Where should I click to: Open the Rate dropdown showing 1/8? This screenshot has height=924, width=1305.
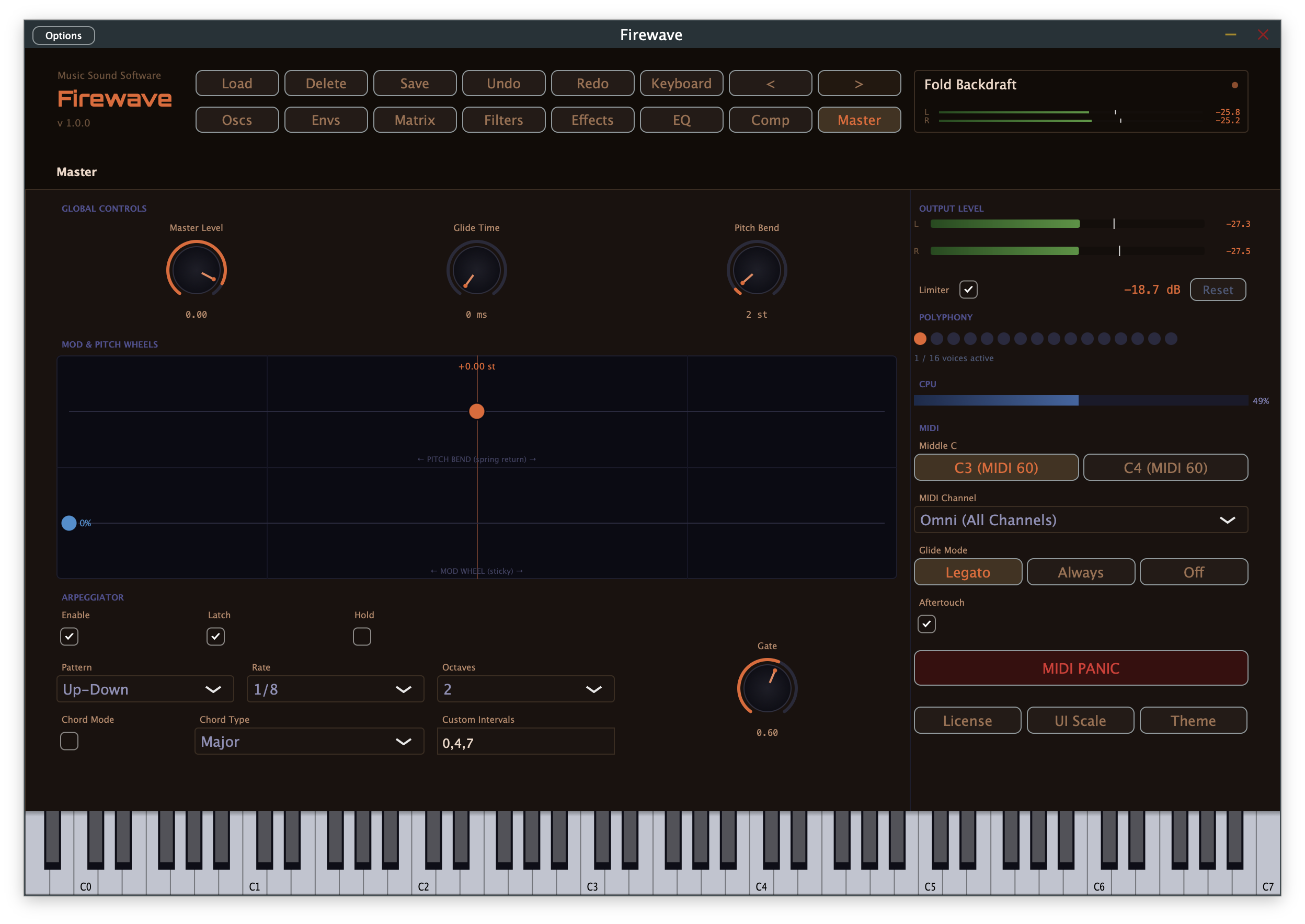pyautogui.click(x=335, y=689)
